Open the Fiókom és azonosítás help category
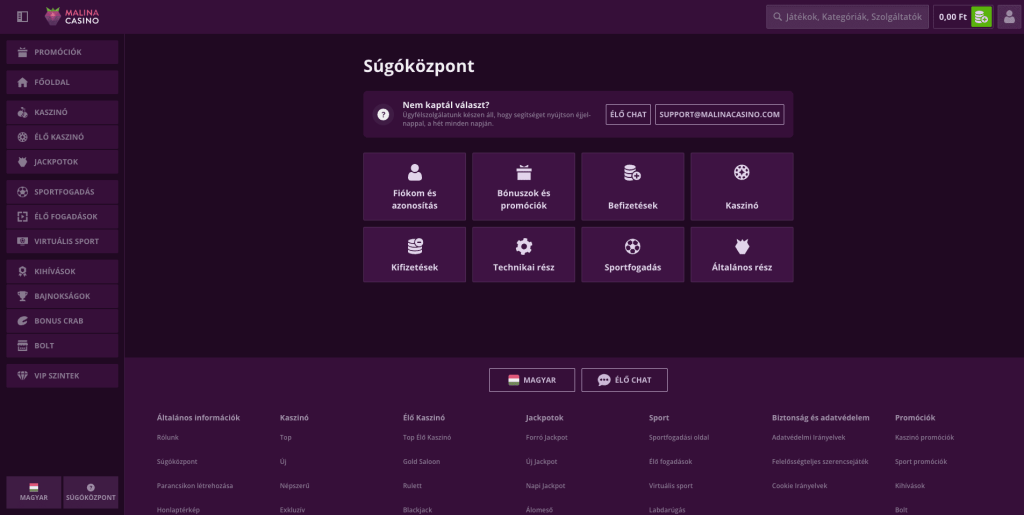1024x515 pixels. click(x=414, y=186)
